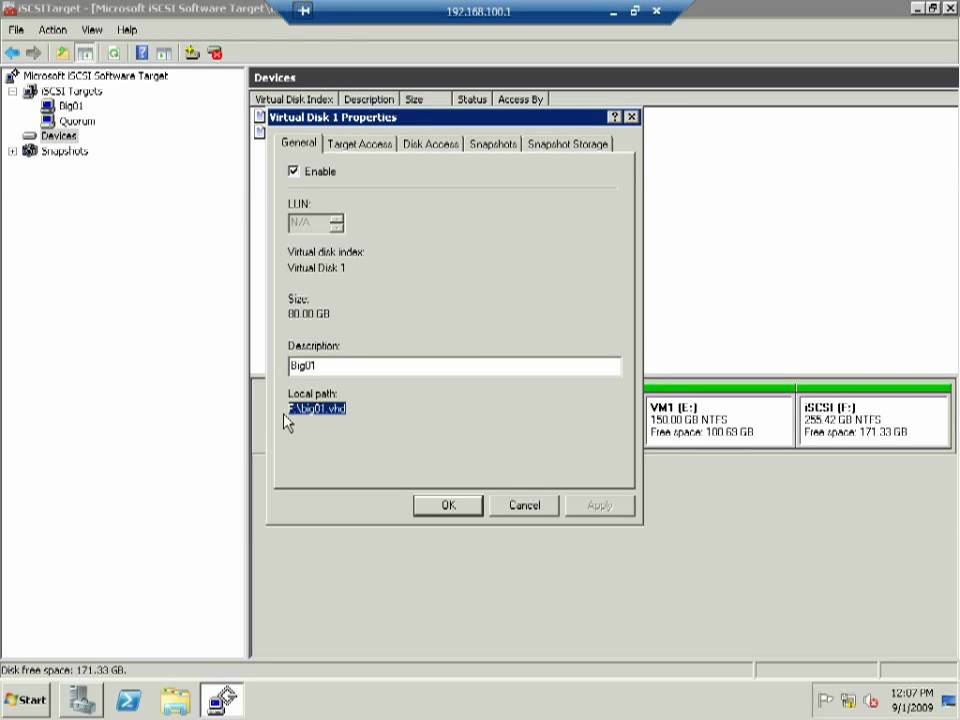The height and width of the screenshot is (720, 960).
Task: Open the File menu
Action: [x=16, y=30]
